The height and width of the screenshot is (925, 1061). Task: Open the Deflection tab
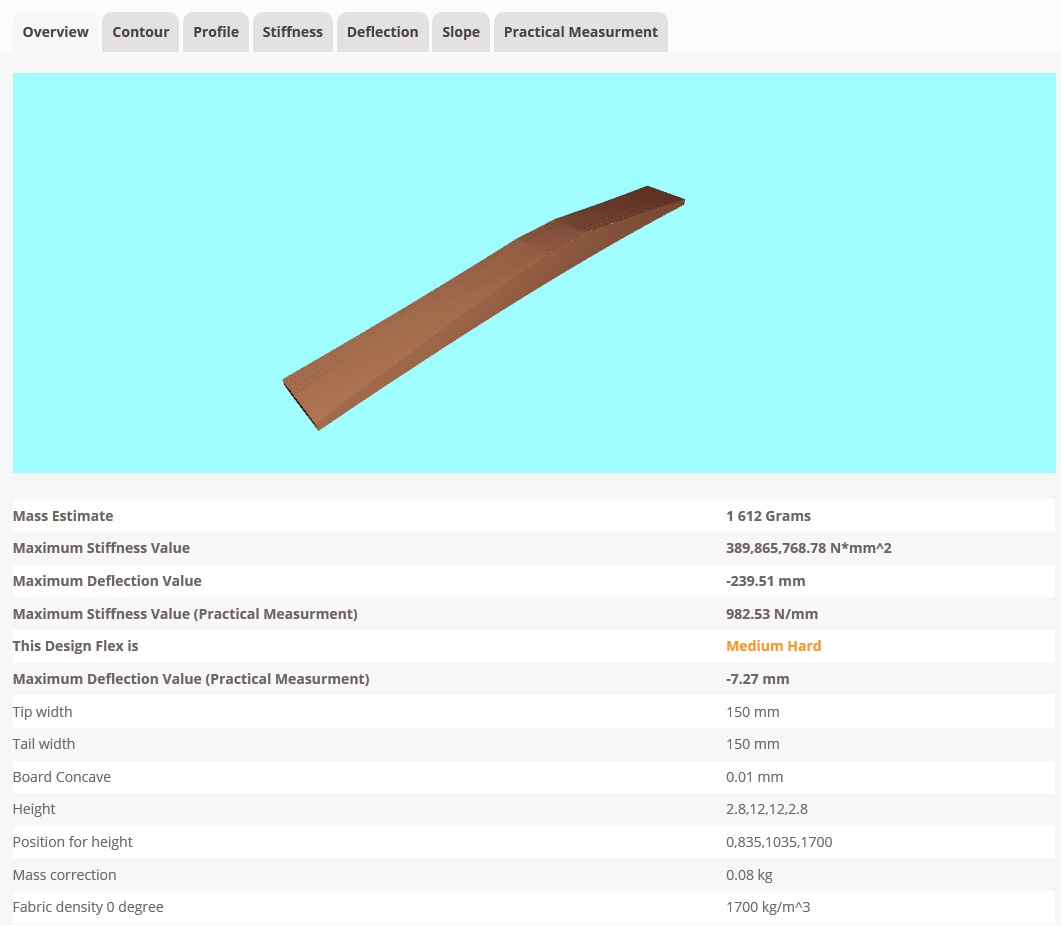(382, 32)
